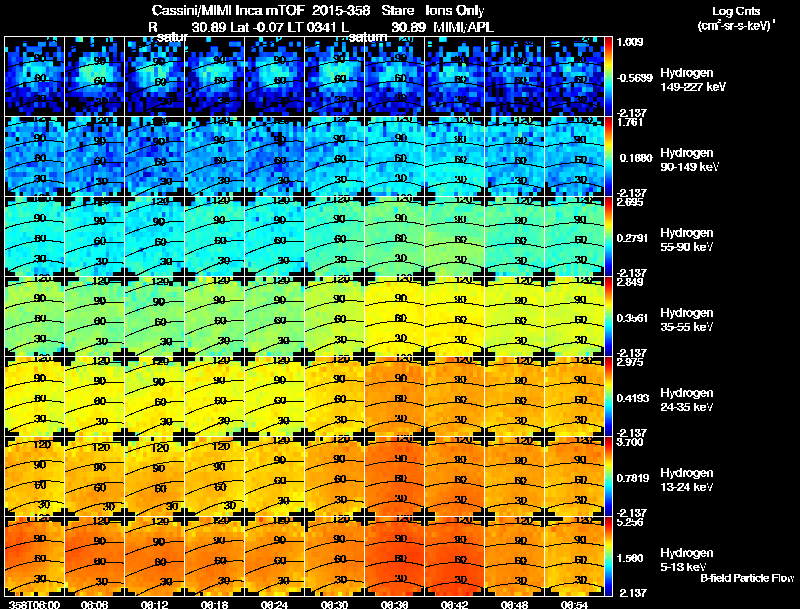
Task: Click the 06:30 time axis label
Action: tap(334, 604)
